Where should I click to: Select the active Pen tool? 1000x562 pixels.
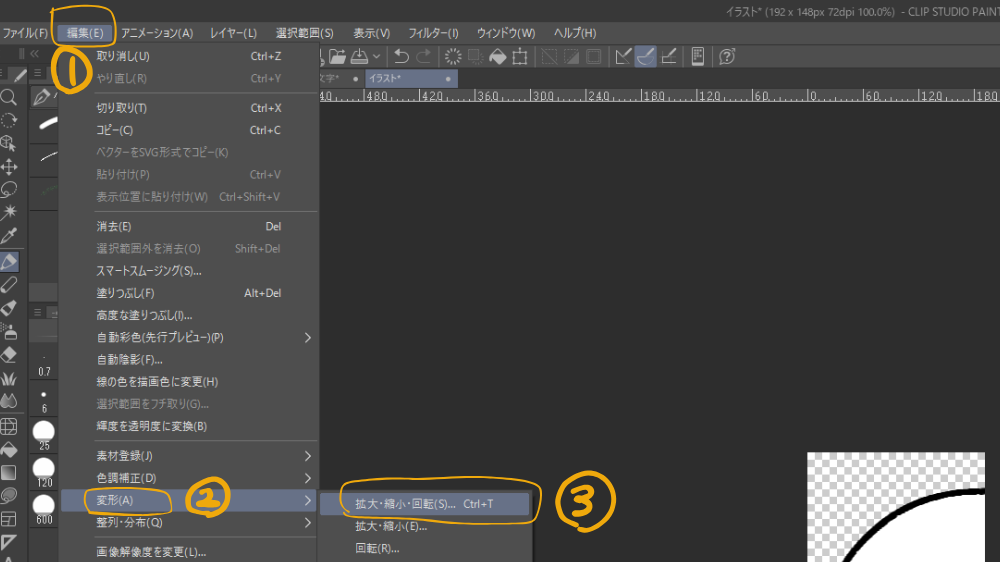click(x=9, y=262)
